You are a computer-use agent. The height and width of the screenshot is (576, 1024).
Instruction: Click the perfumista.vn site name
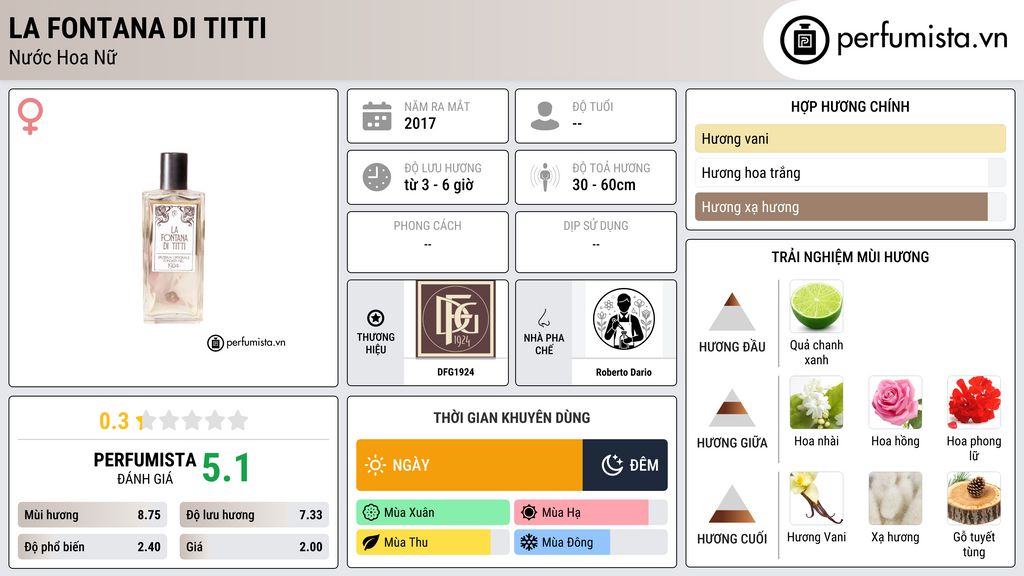point(922,38)
